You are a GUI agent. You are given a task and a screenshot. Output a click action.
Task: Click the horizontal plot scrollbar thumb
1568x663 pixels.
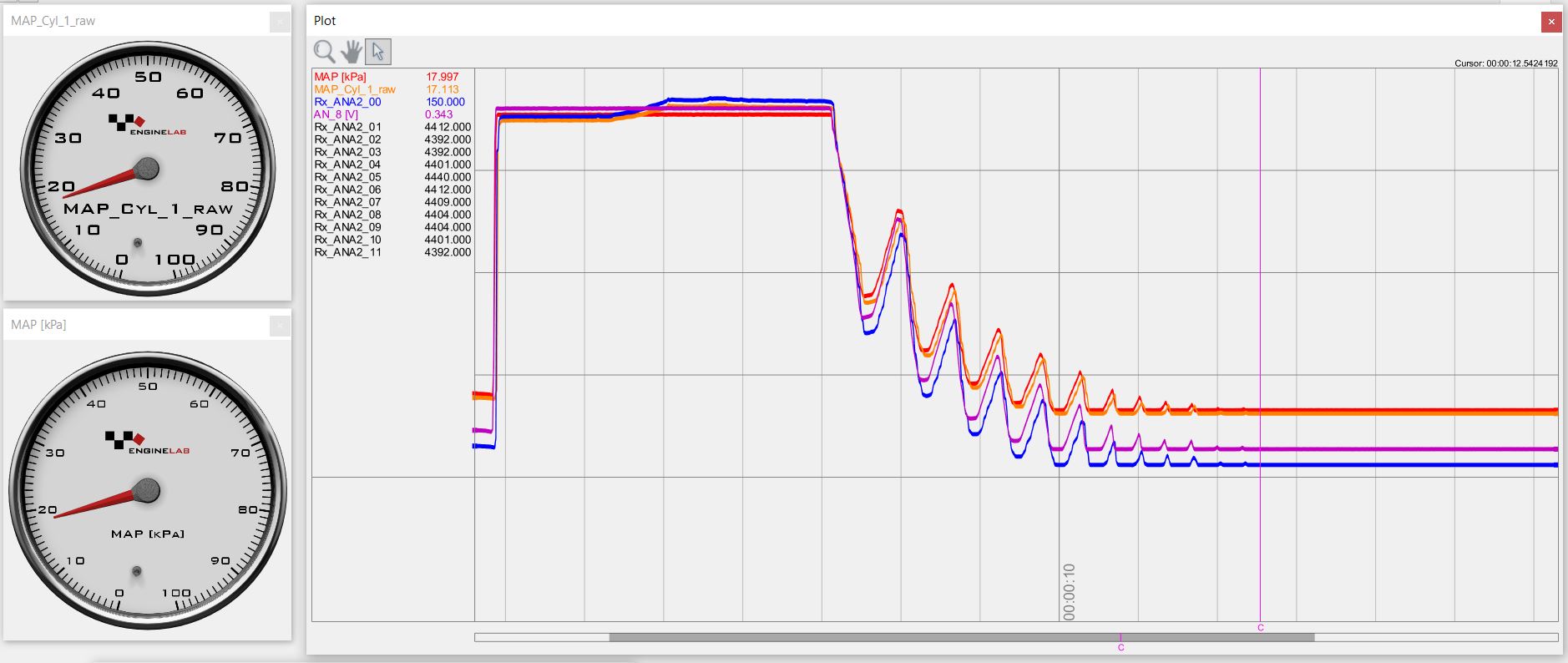960,637
